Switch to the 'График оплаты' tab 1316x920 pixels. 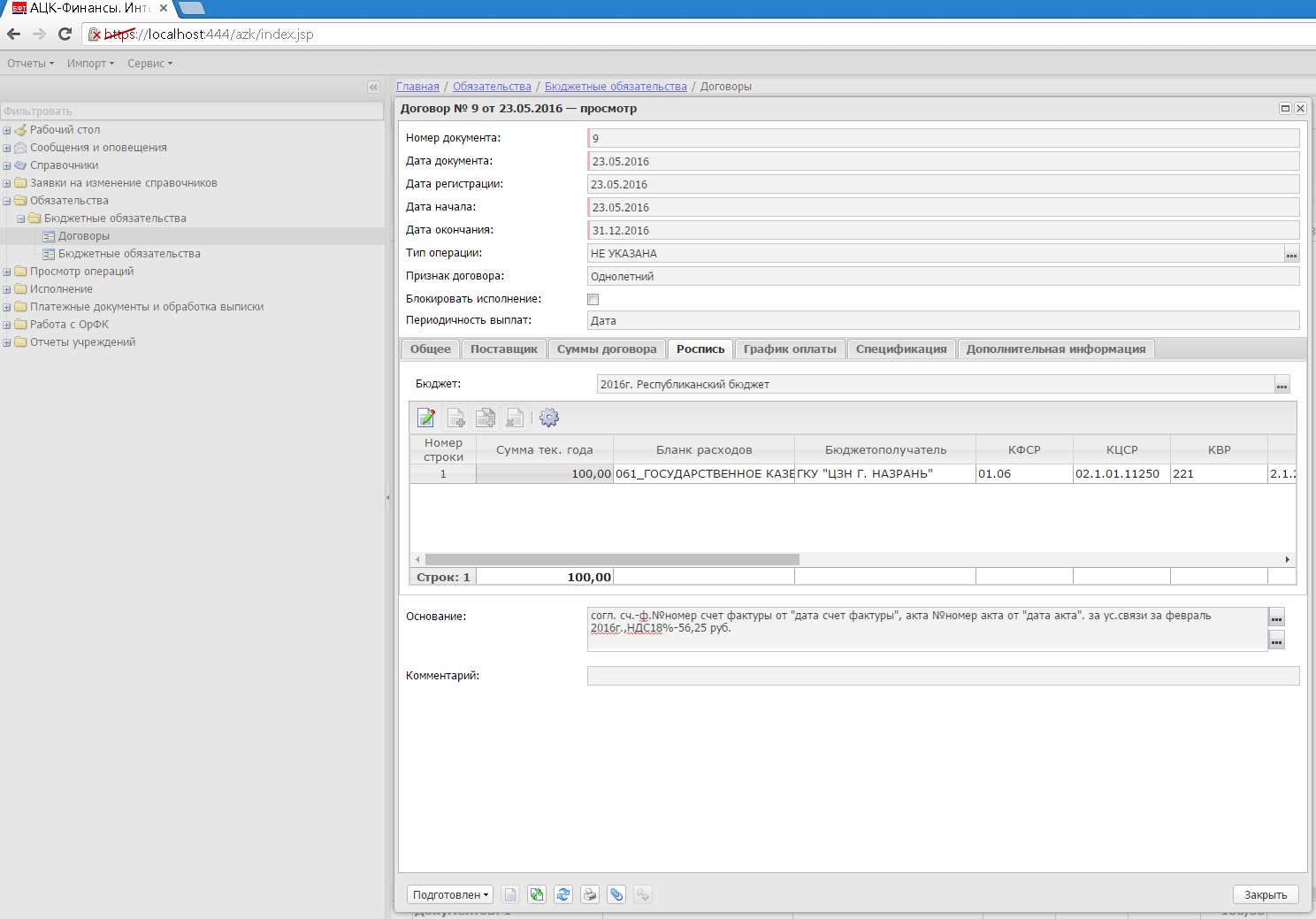(789, 349)
